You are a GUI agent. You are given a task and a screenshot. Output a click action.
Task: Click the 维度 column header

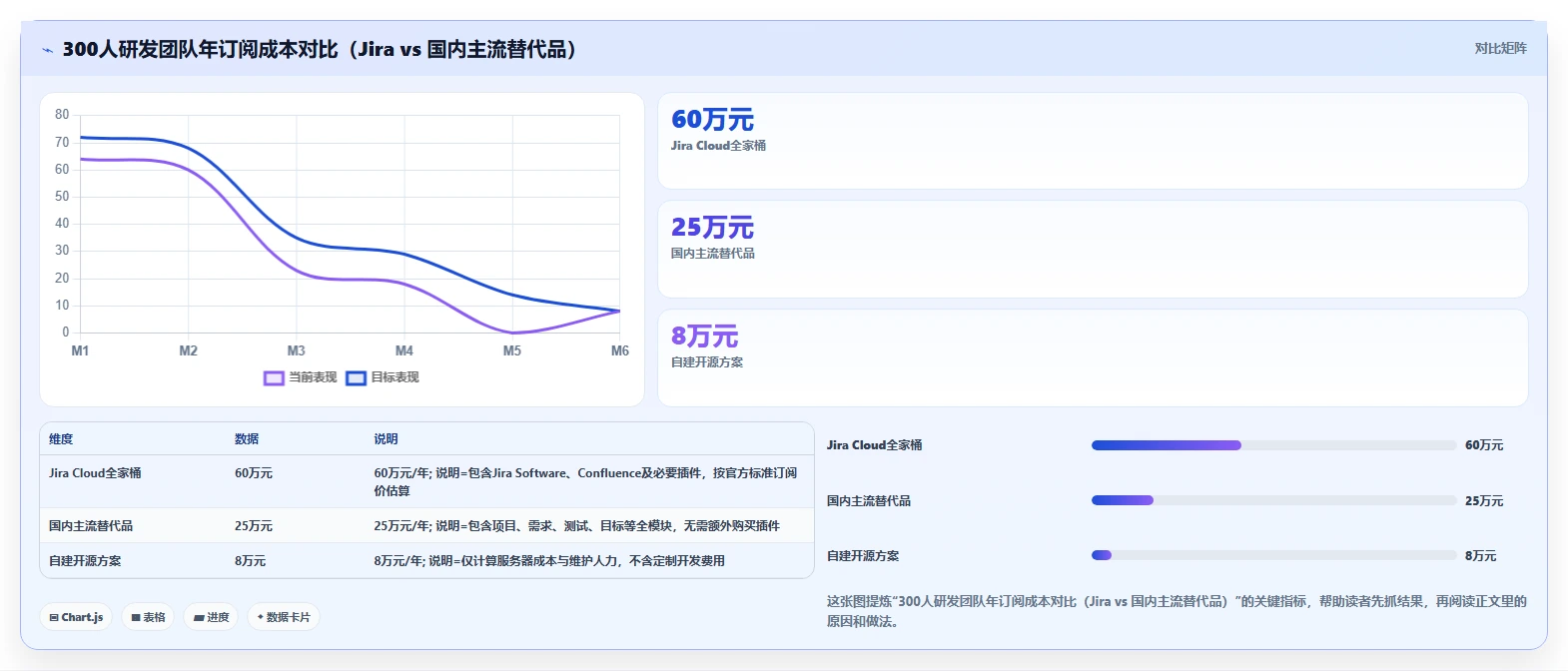point(61,439)
